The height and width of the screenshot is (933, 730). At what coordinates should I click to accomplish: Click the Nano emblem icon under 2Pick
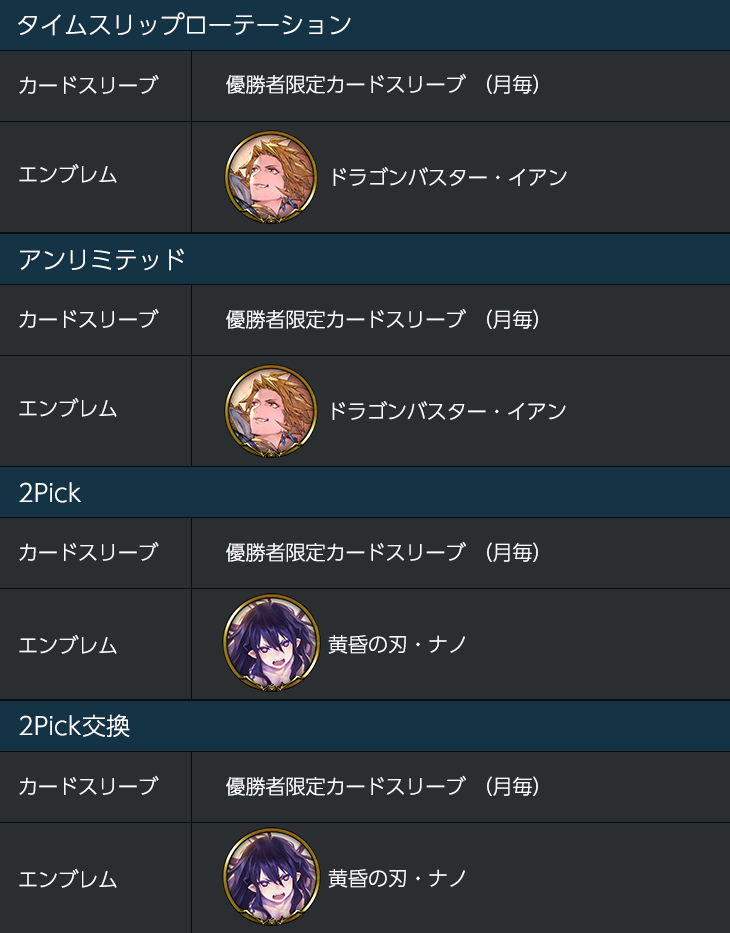(x=271, y=644)
